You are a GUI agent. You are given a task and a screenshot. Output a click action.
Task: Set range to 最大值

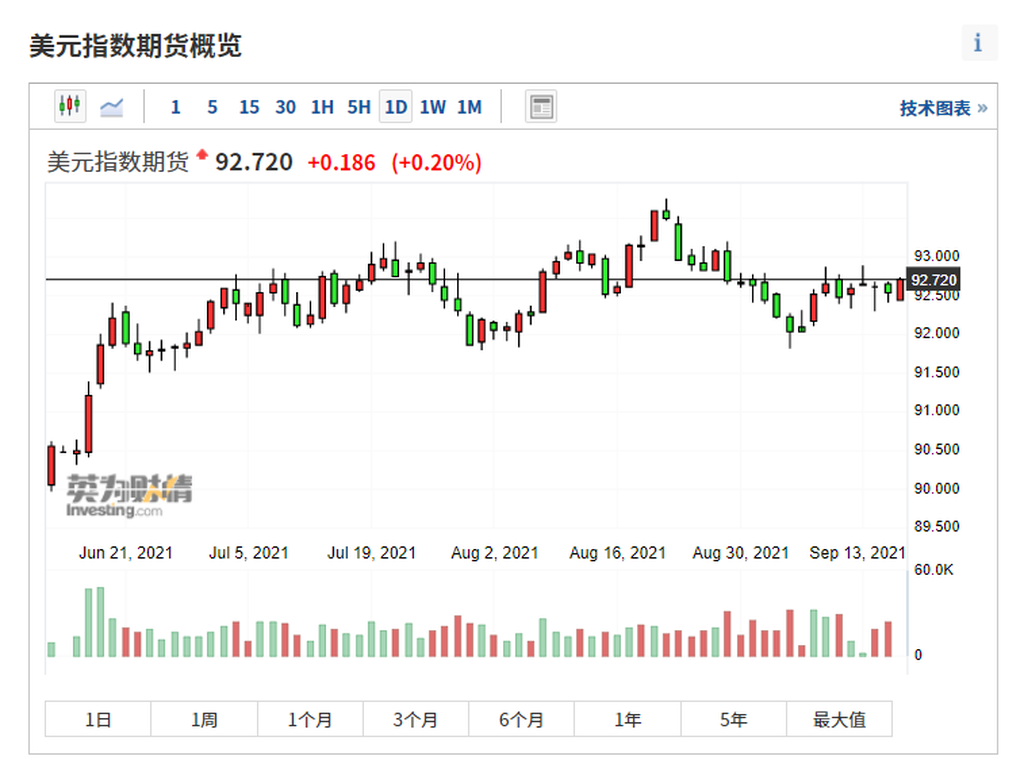pos(839,720)
